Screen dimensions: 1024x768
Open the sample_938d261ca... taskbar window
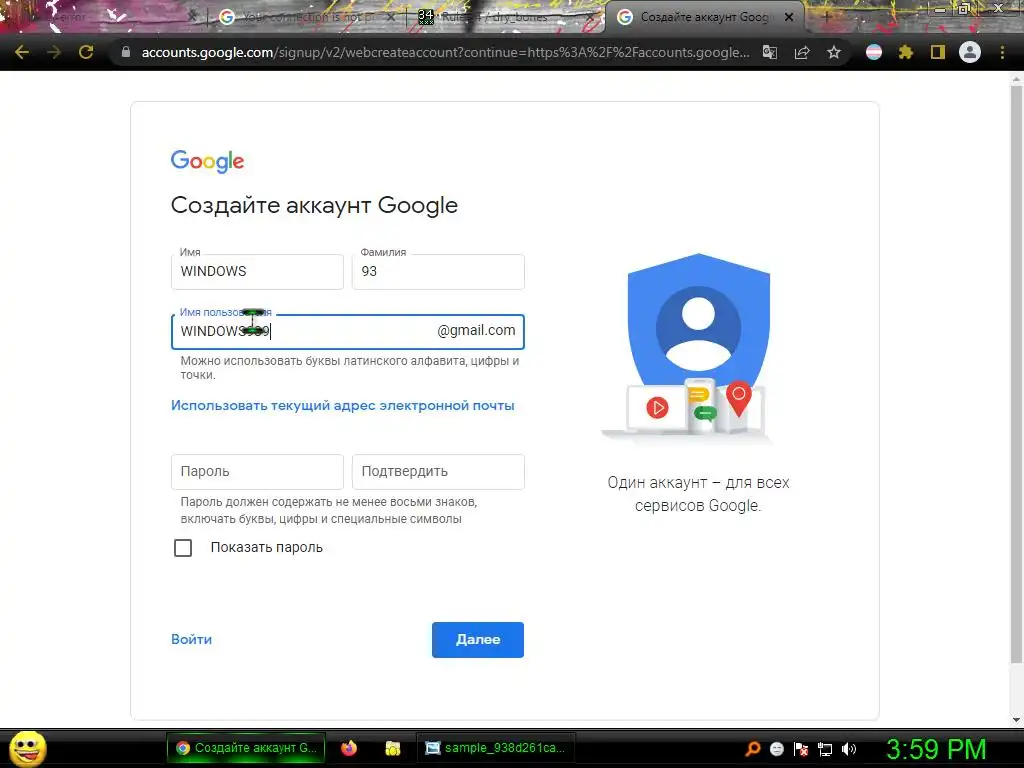click(496, 748)
